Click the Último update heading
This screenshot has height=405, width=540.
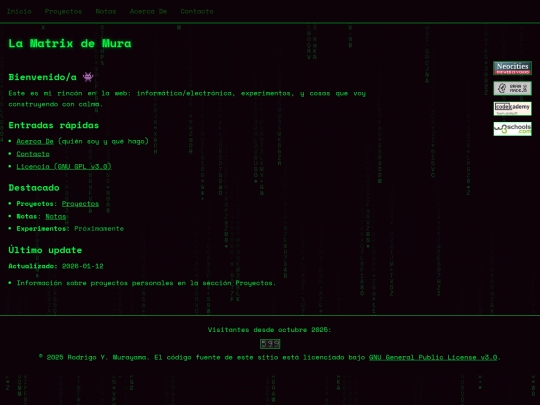click(45, 250)
